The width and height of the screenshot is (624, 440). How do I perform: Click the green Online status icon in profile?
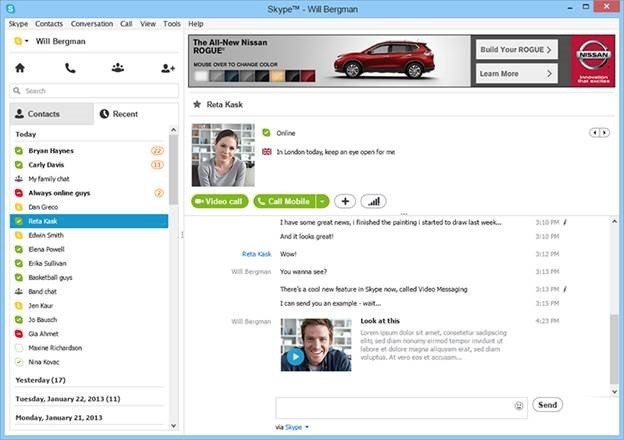pos(266,133)
